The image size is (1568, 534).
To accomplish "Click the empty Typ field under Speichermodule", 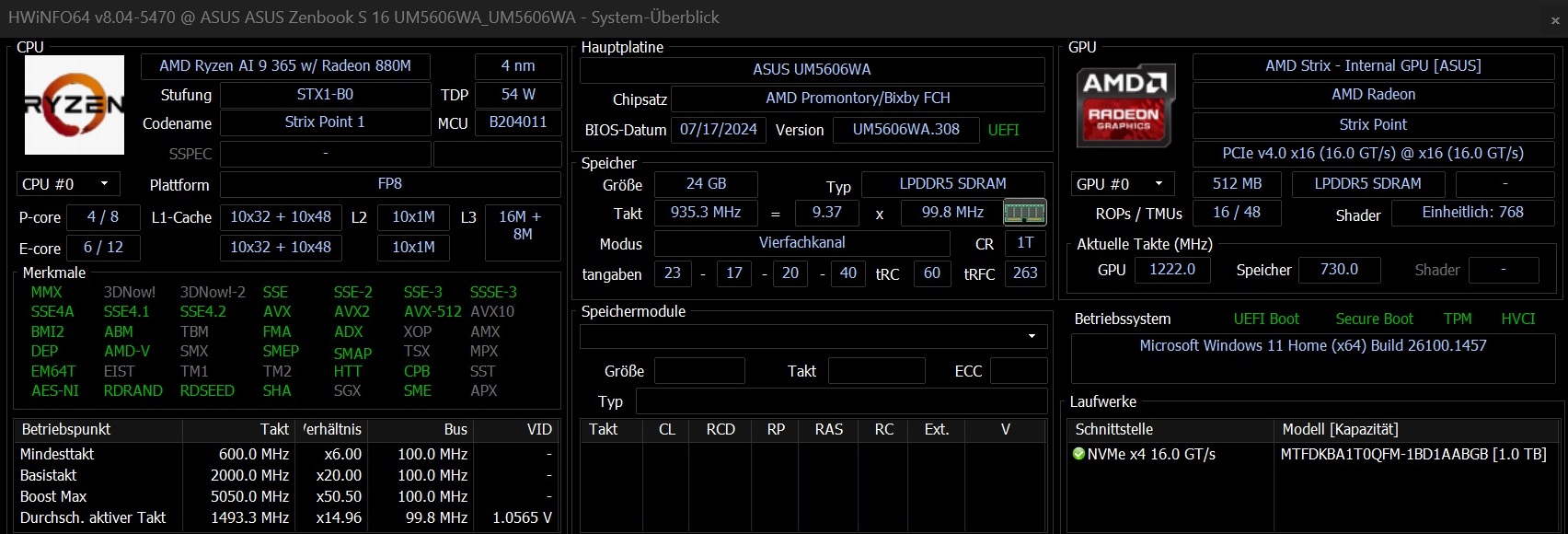I will point(842,401).
